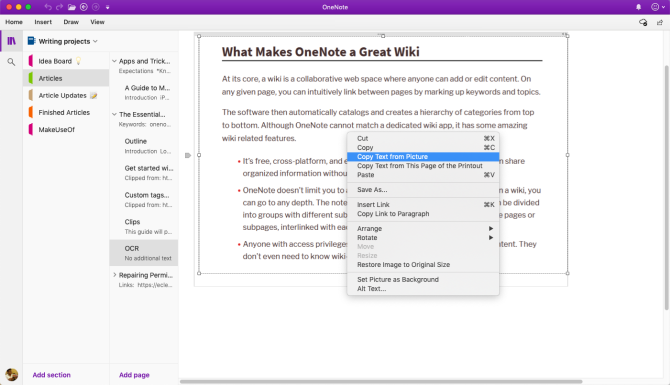The height and width of the screenshot is (385, 670).
Task: Choose Restore Image to Original Size
Action: coord(423,265)
